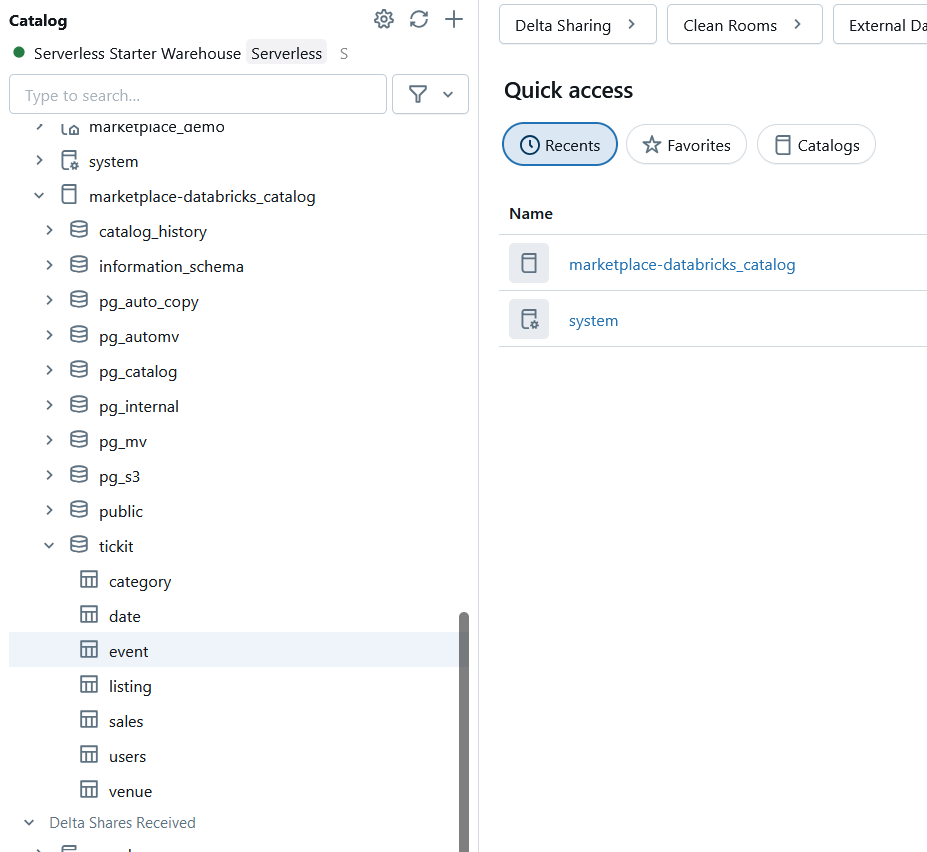
Task: Click the refresh catalog icon
Action: [419, 19]
